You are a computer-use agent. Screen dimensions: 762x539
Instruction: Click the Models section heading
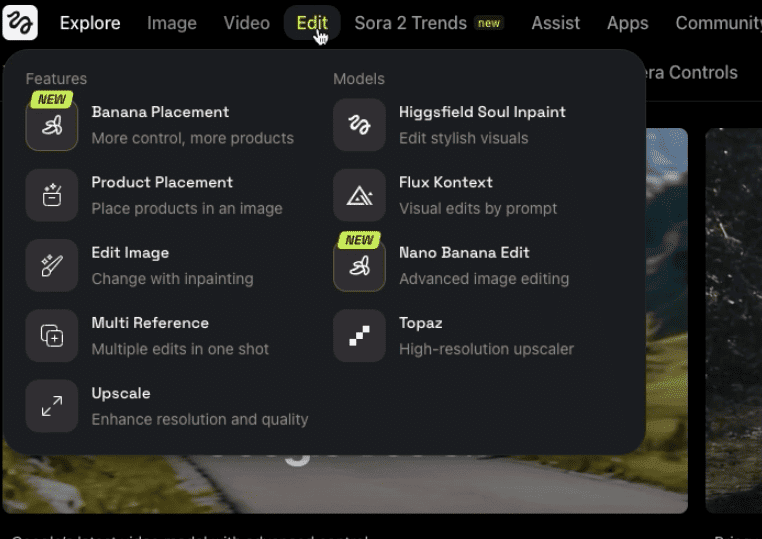pyautogui.click(x=359, y=79)
